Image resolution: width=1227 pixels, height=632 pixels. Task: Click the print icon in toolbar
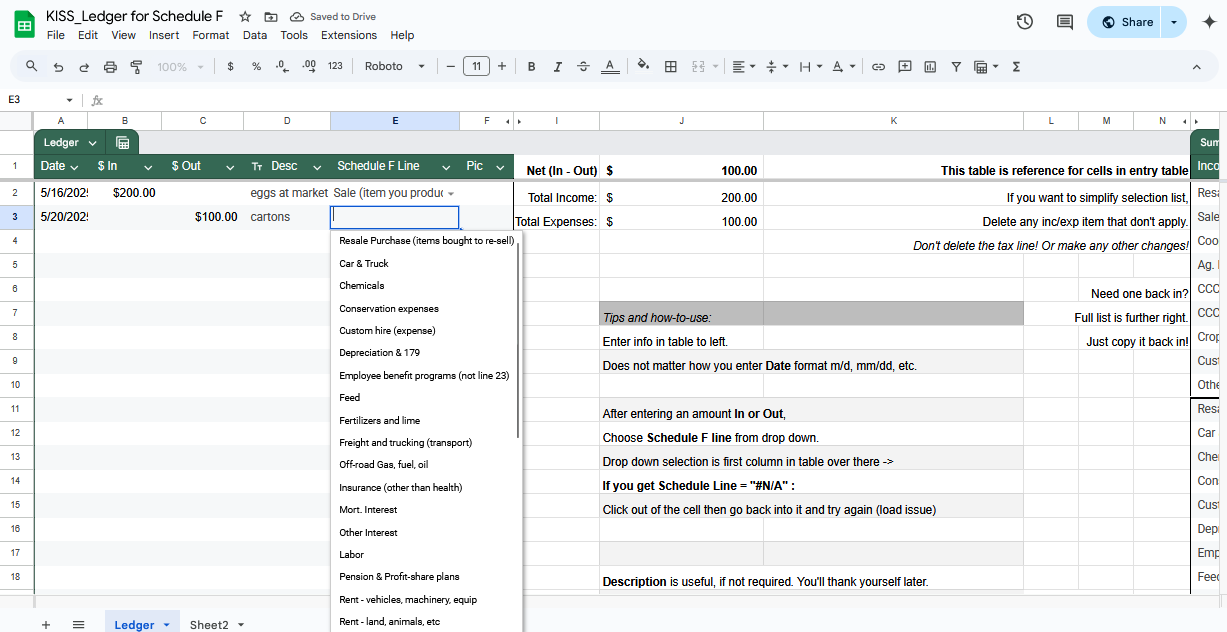(110, 67)
